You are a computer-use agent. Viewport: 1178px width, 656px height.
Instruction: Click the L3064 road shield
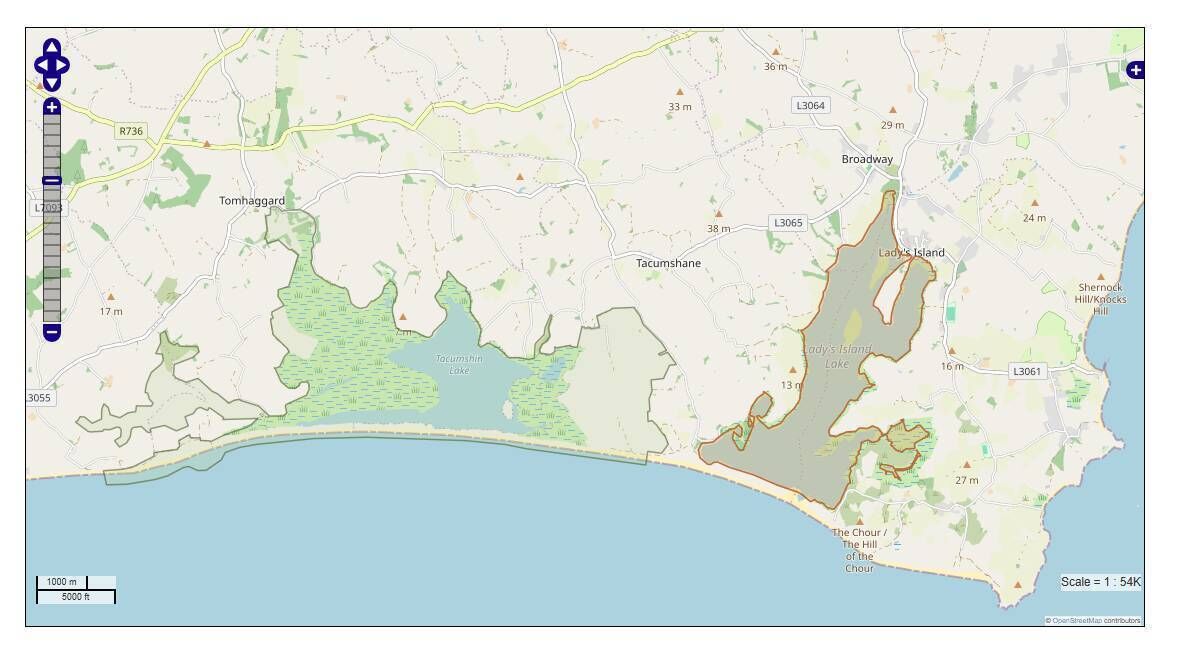[x=811, y=105]
